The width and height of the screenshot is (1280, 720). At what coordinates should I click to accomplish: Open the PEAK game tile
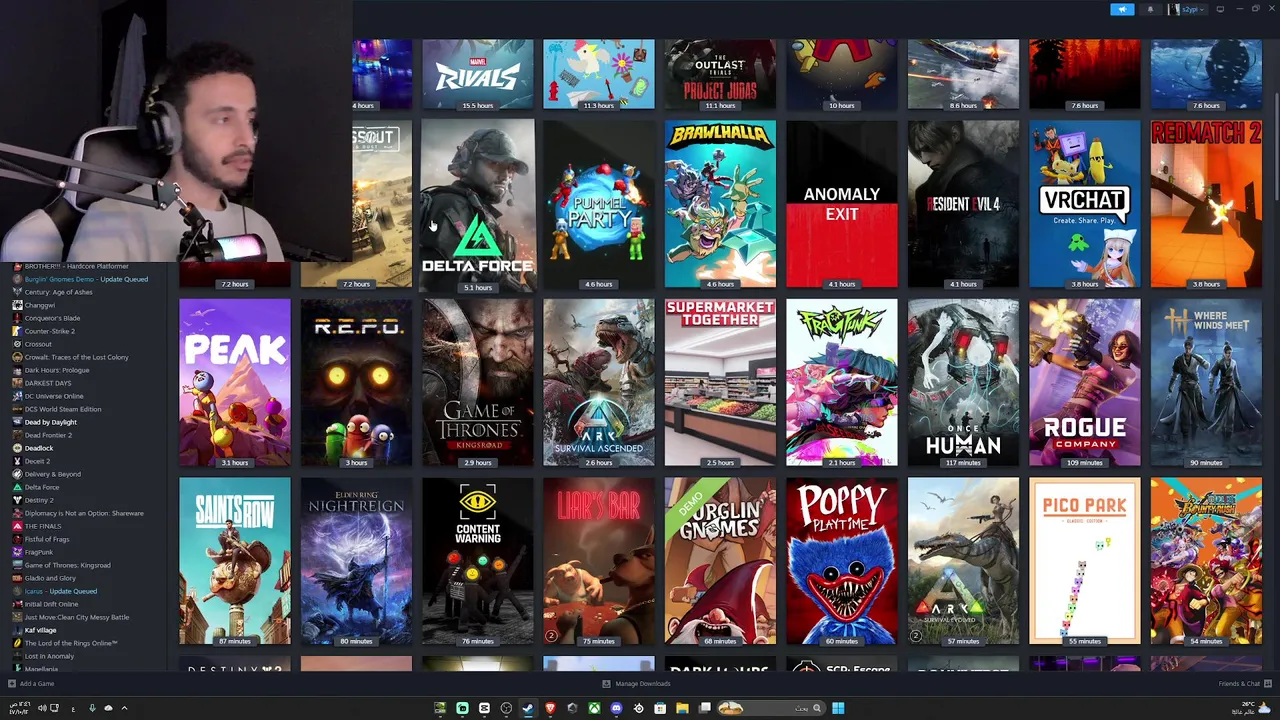pos(235,382)
